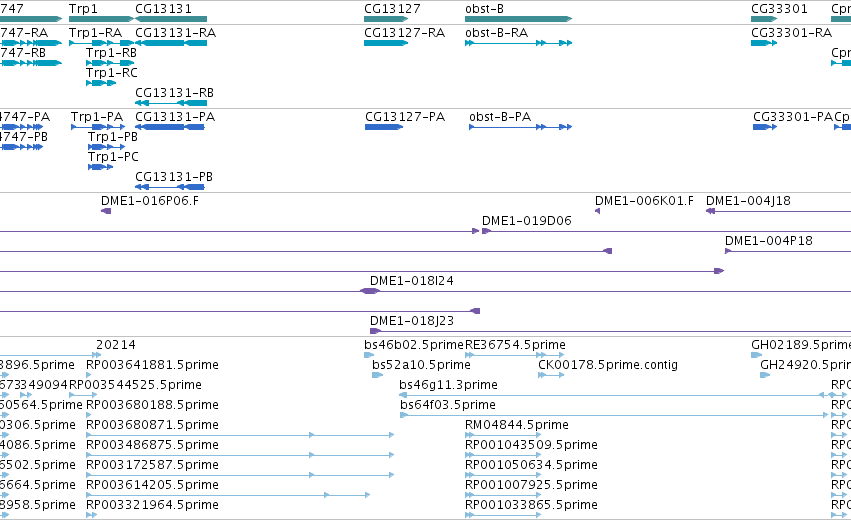Select the Trp1 gene glyph

[101, 19]
